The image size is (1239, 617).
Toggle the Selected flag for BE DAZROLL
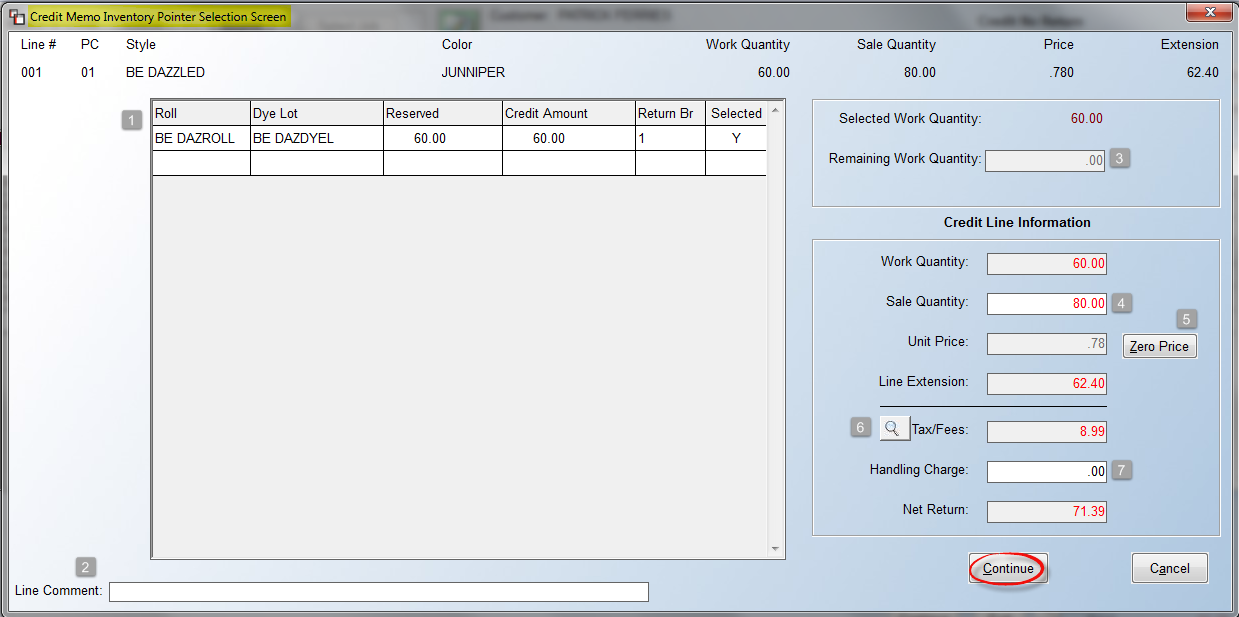click(736, 138)
